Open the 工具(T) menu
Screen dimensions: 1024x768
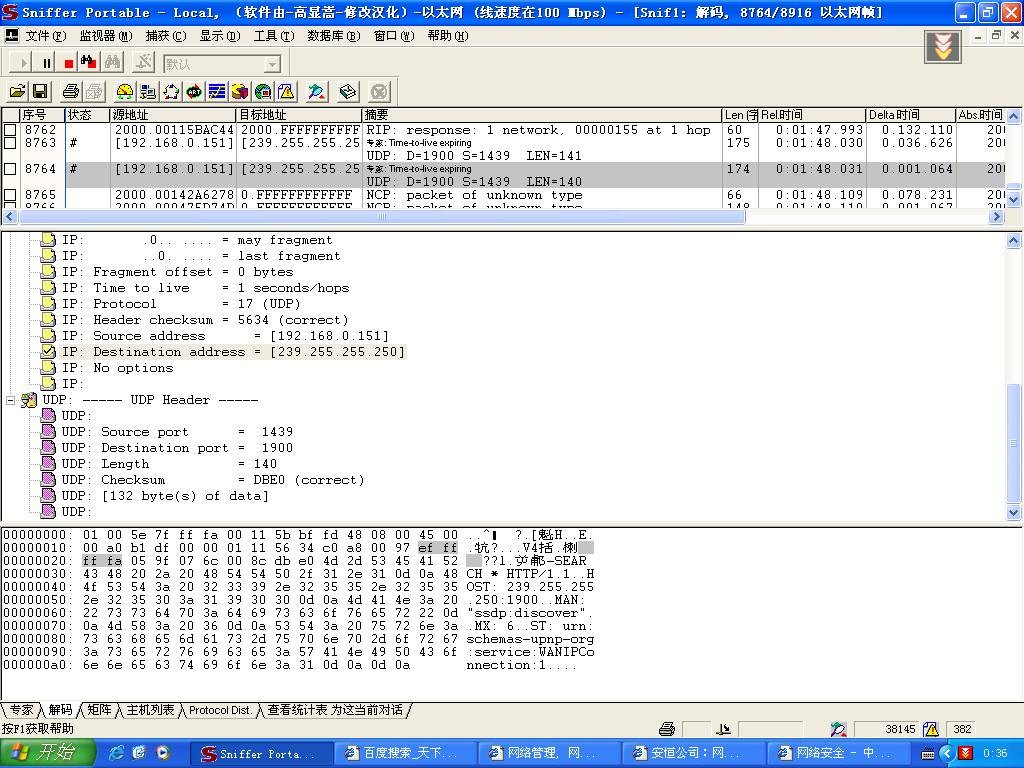tap(274, 36)
